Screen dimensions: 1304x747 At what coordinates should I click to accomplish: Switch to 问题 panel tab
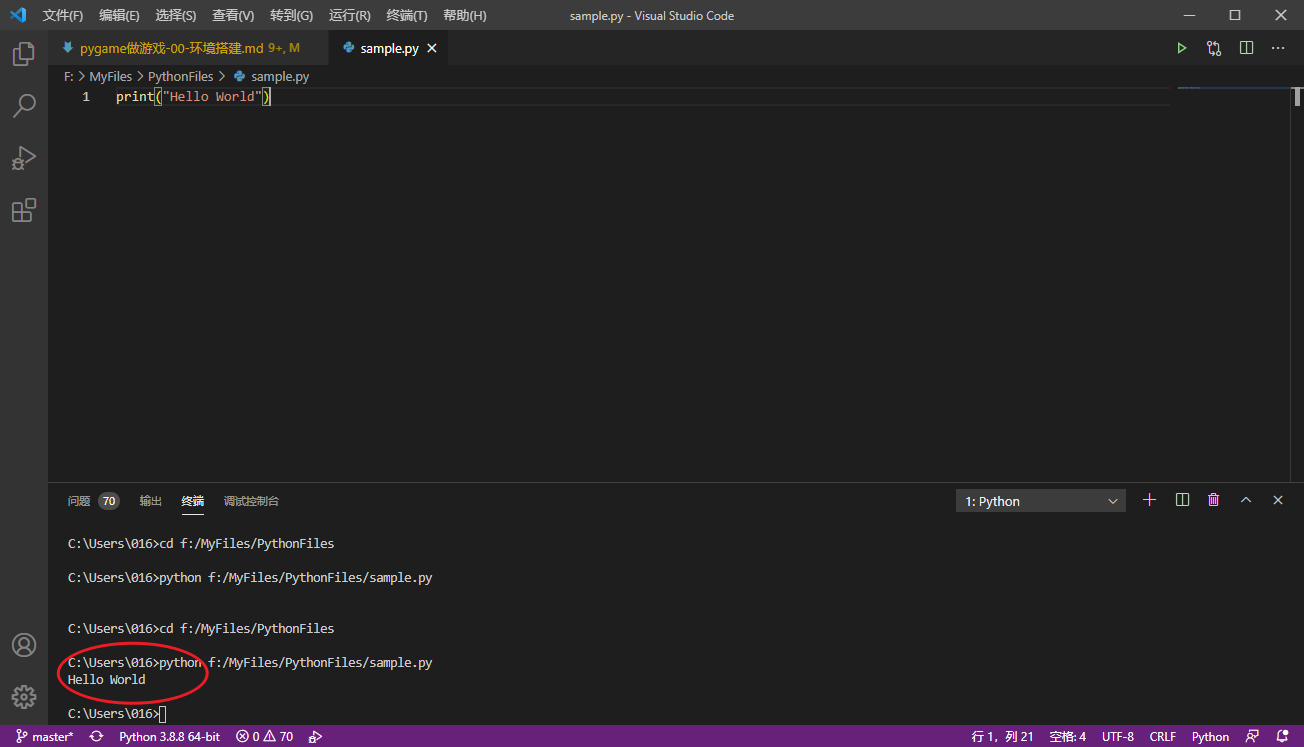[93, 501]
